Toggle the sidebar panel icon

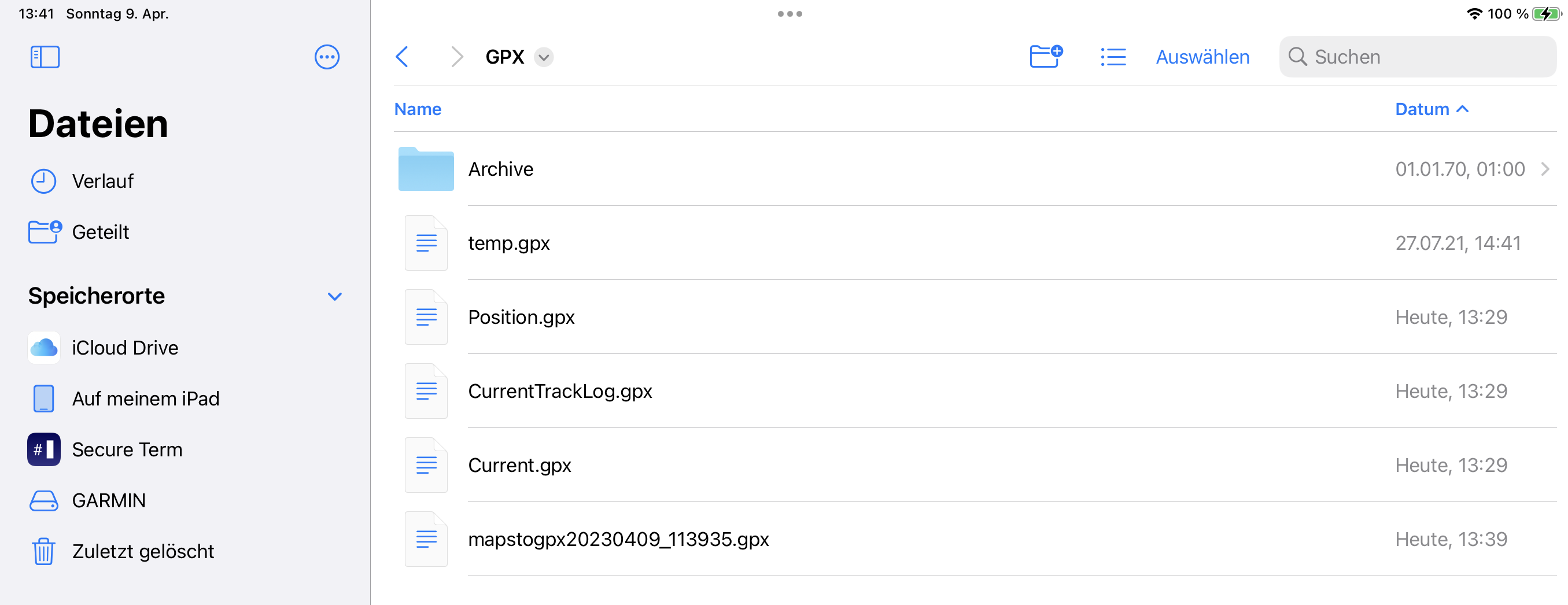click(45, 57)
